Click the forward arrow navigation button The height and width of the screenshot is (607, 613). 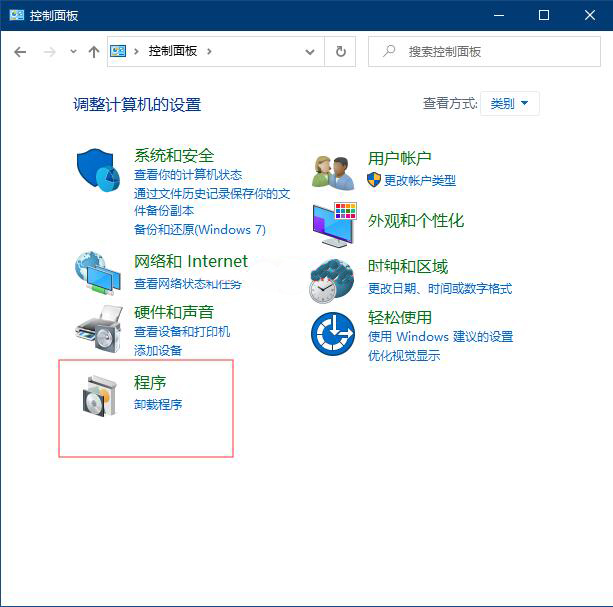click(x=50, y=52)
